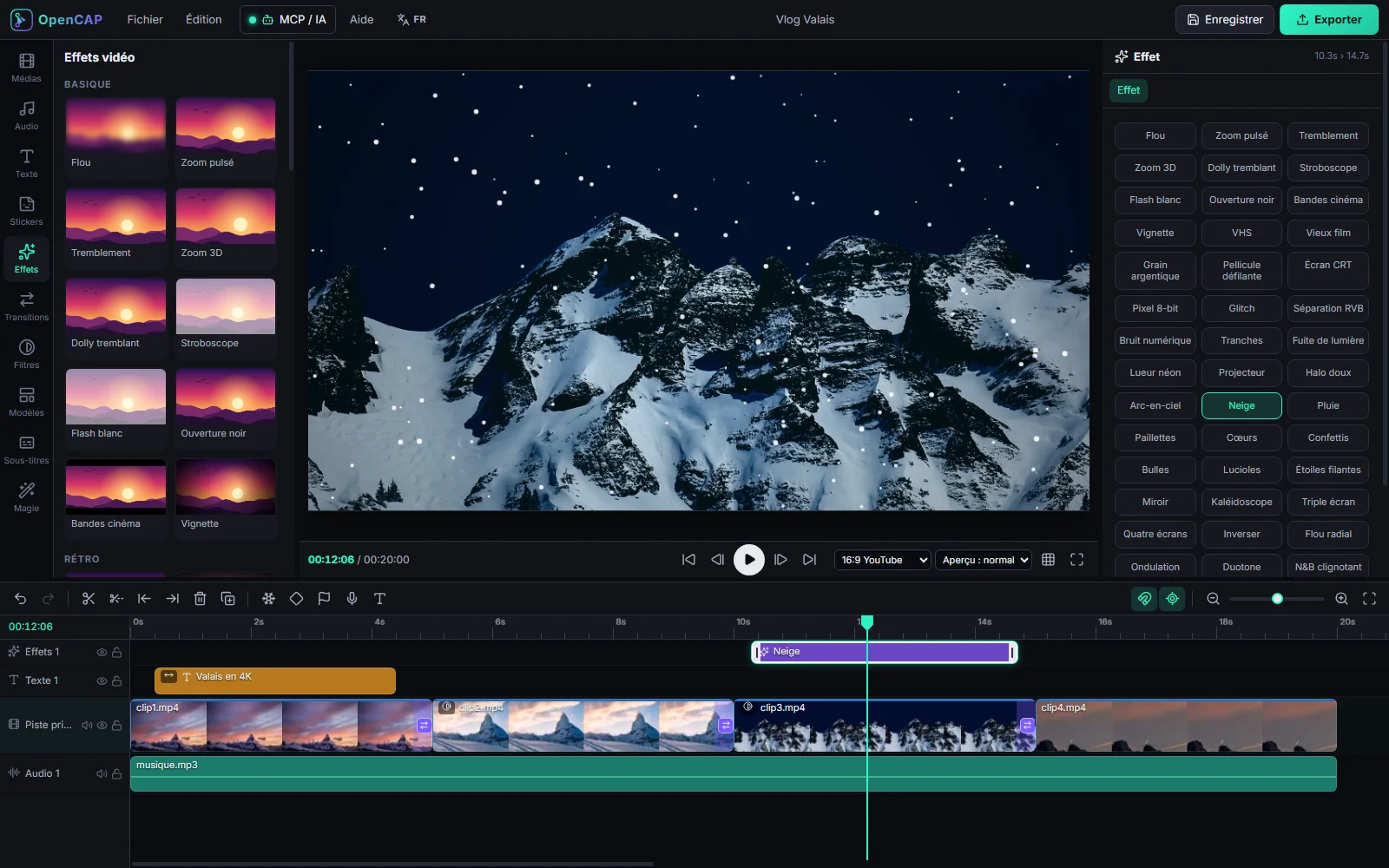Adjust the timeline zoom slider

(x=1277, y=598)
